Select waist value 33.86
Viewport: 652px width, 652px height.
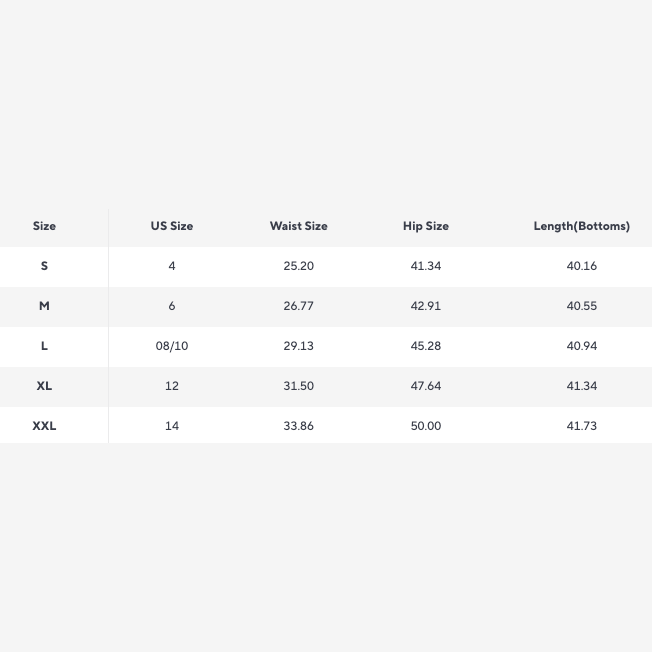pyautogui.click(x=299, y=426)
